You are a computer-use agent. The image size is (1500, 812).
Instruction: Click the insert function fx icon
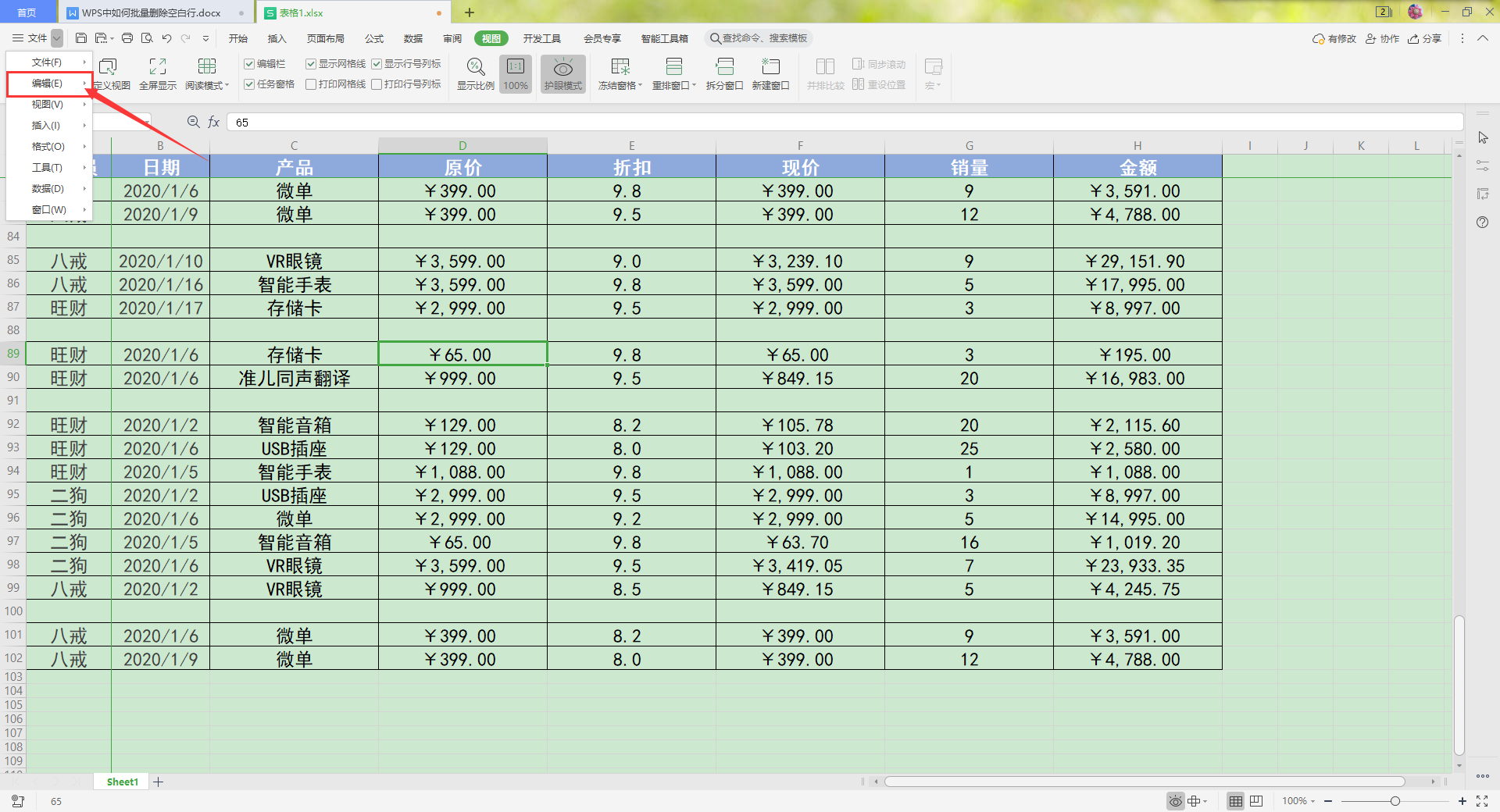(213, 122)
